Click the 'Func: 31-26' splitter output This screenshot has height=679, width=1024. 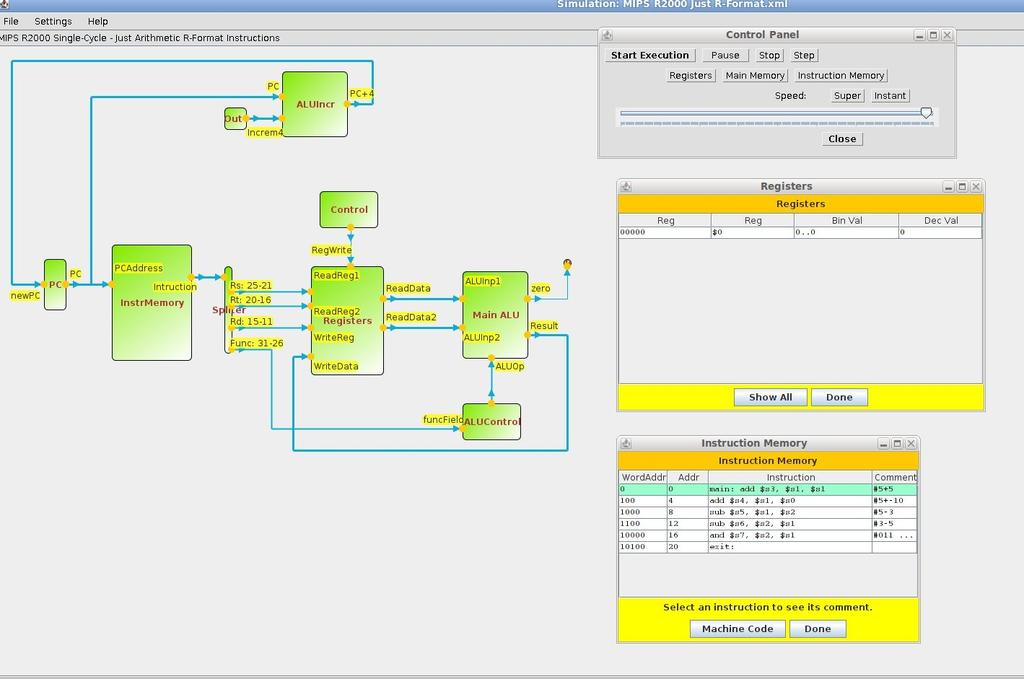pyautogui.click(x=257, y=343)
